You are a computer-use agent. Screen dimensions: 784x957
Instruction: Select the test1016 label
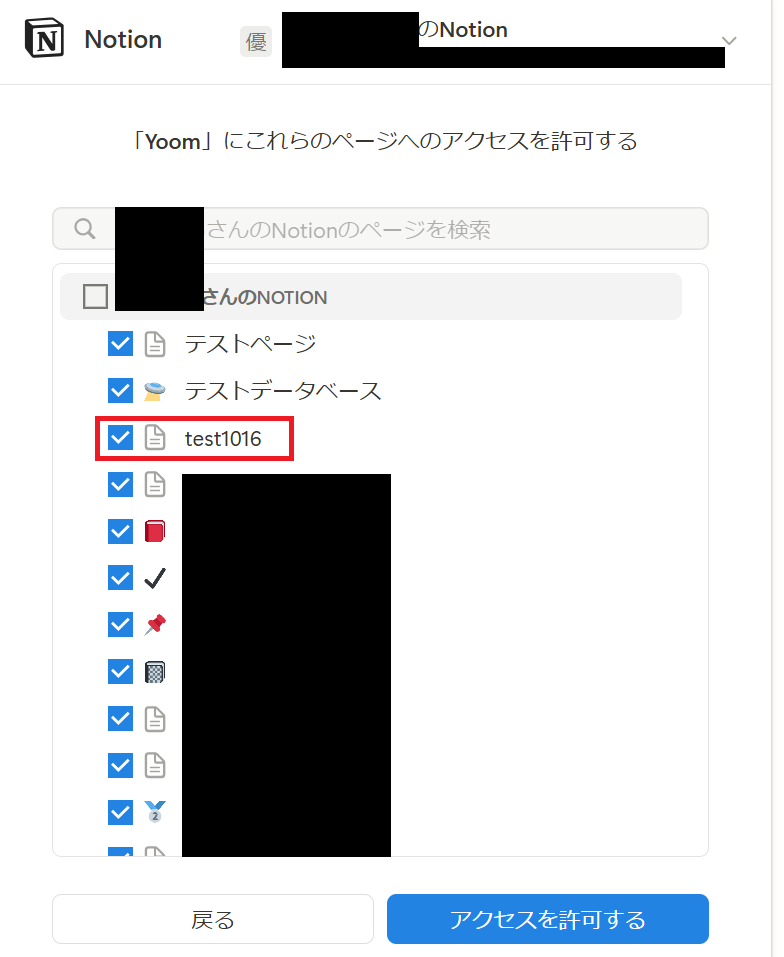[223, 438]
